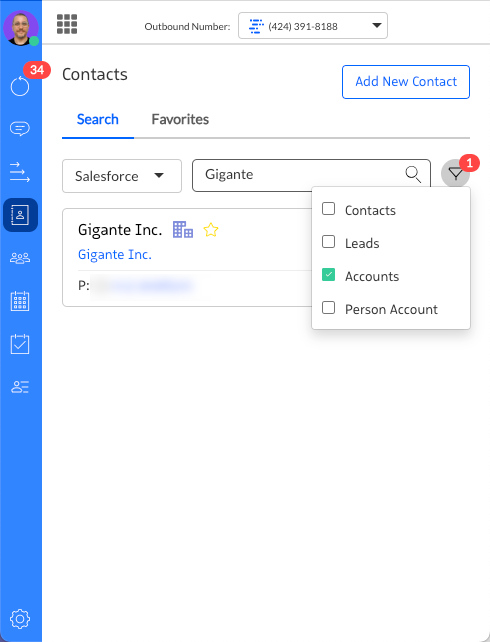This screenshot has width=490, height=642.
Task: Open the activity history icon with badge
Action: 20,86
